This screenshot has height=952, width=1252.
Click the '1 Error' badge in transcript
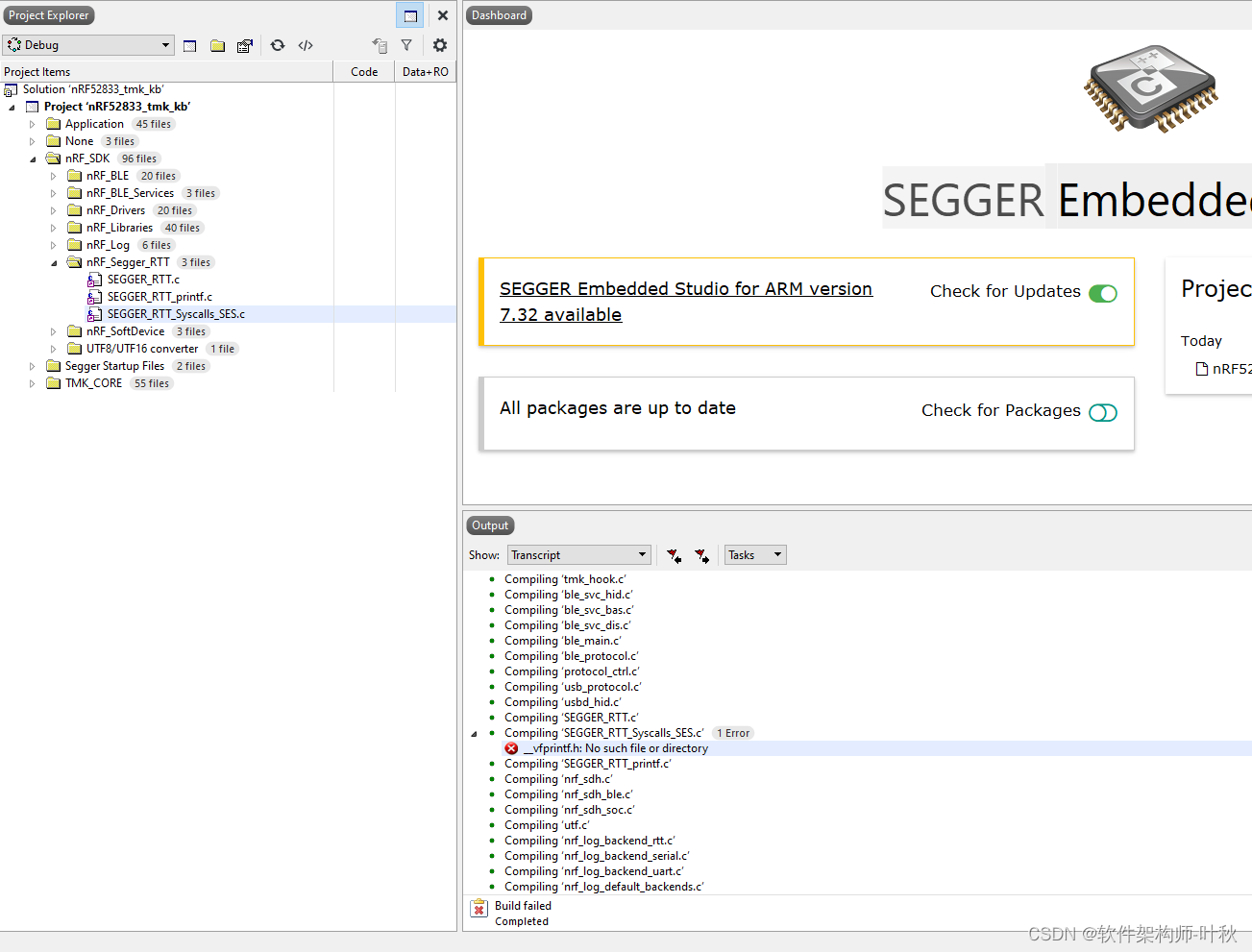733,733
